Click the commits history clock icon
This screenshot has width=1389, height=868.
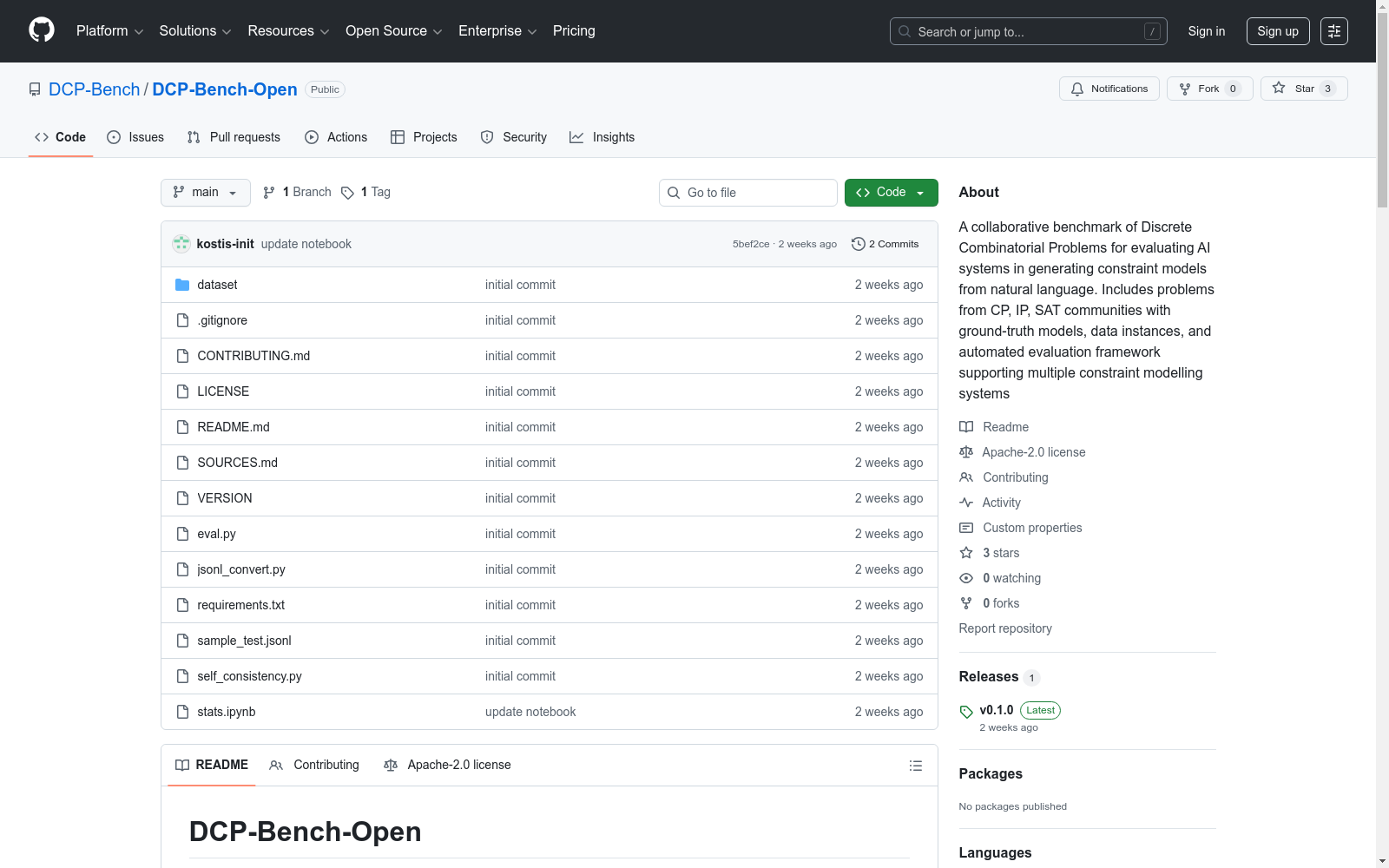coord(859,244)
